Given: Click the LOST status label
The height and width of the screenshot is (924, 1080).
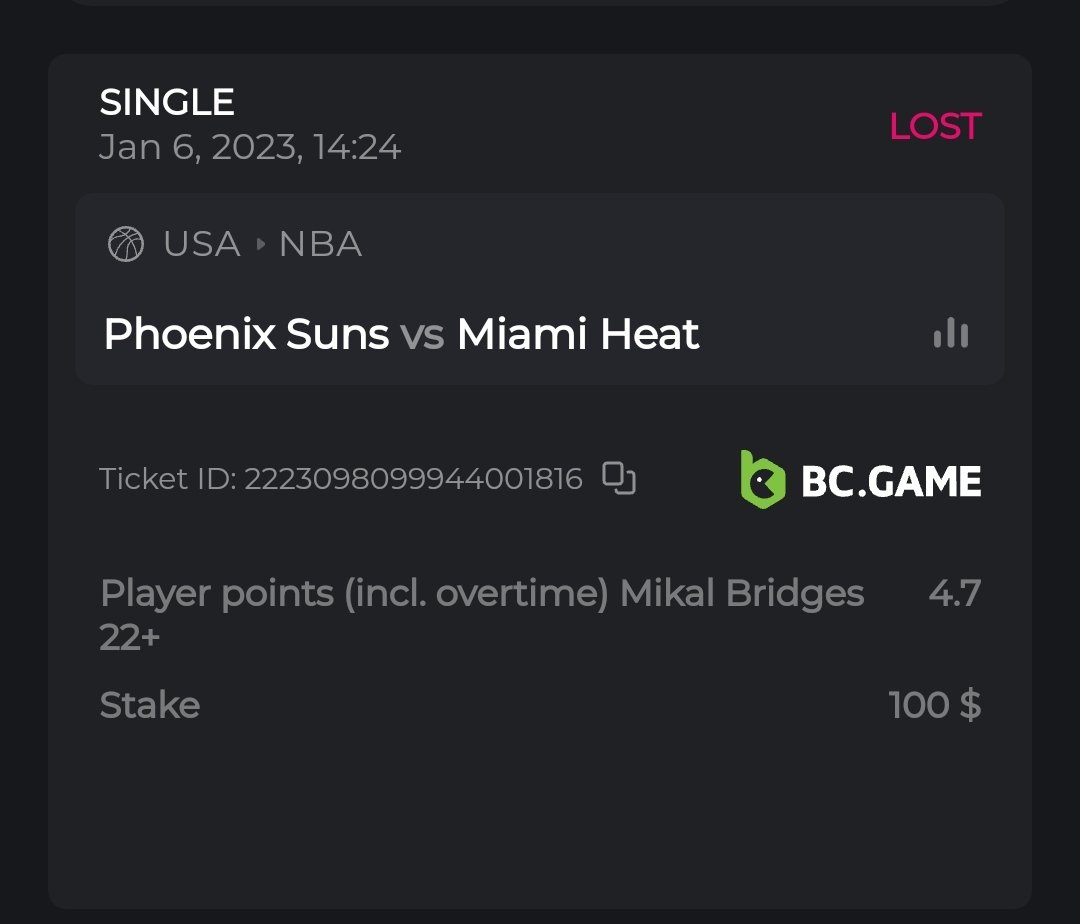Looking at the screenshot, I should [x=935, y=126].
